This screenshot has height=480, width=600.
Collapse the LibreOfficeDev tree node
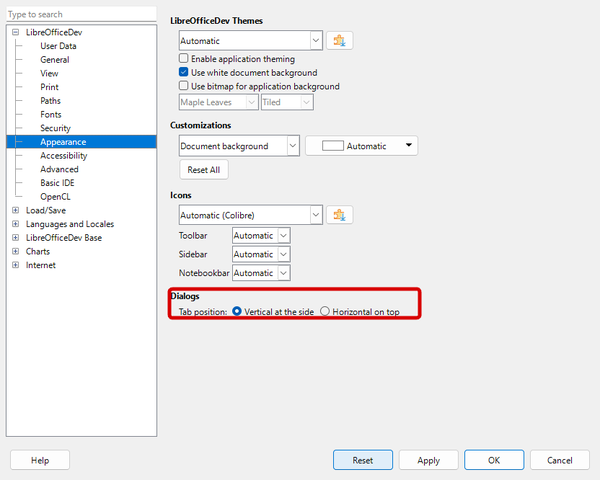[15, 32]
